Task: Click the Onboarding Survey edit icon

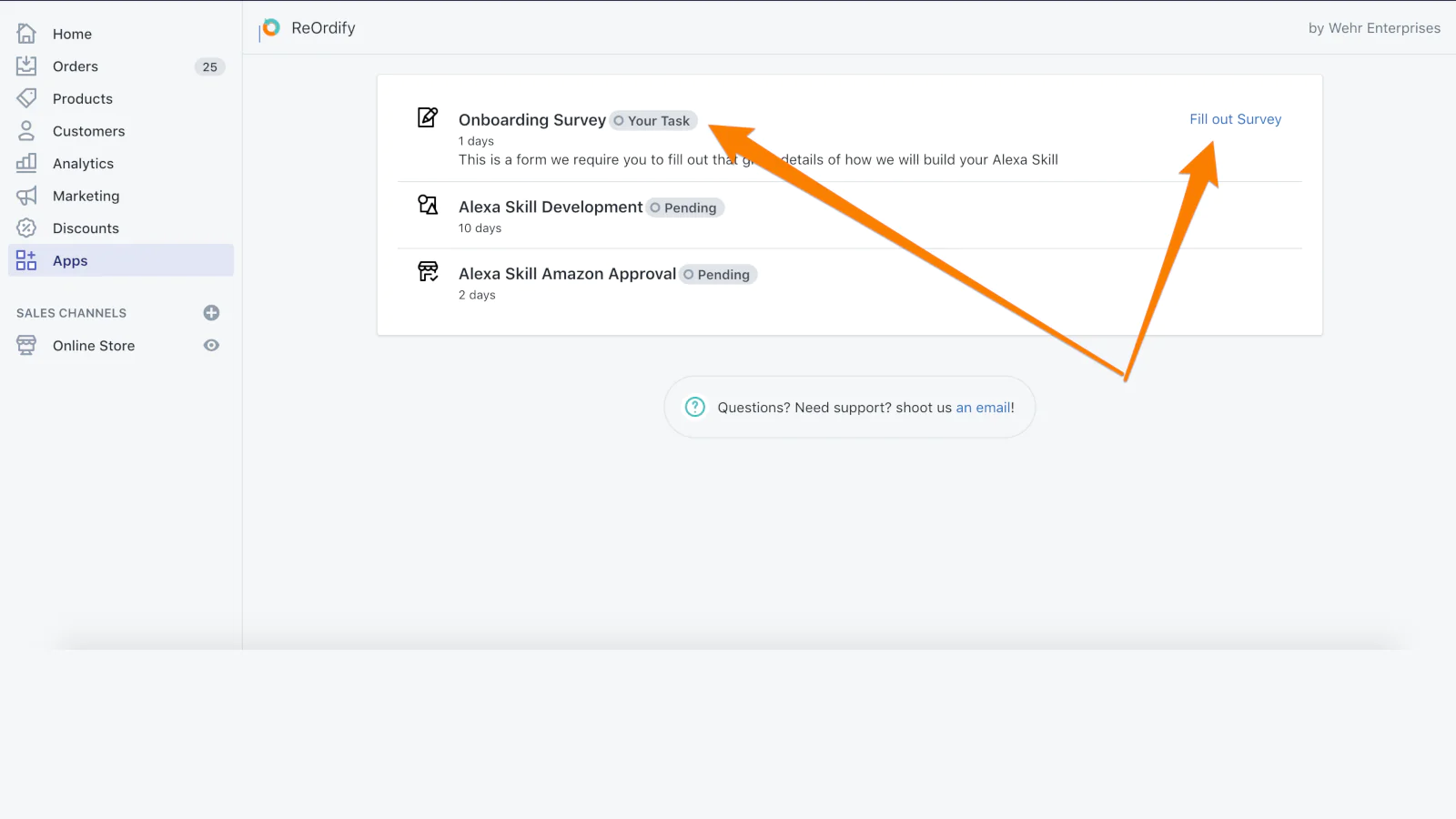Action: point(428,117)
